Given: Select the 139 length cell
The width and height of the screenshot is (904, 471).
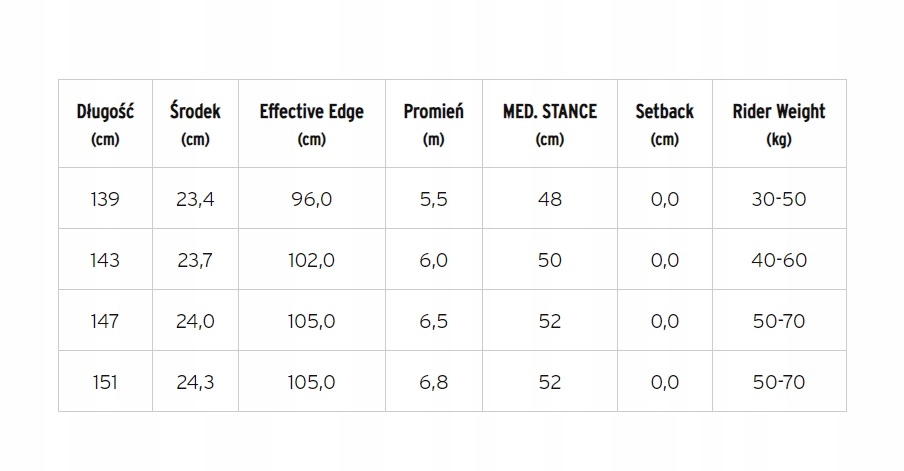Looking at the screenshot, I should 105,199.
